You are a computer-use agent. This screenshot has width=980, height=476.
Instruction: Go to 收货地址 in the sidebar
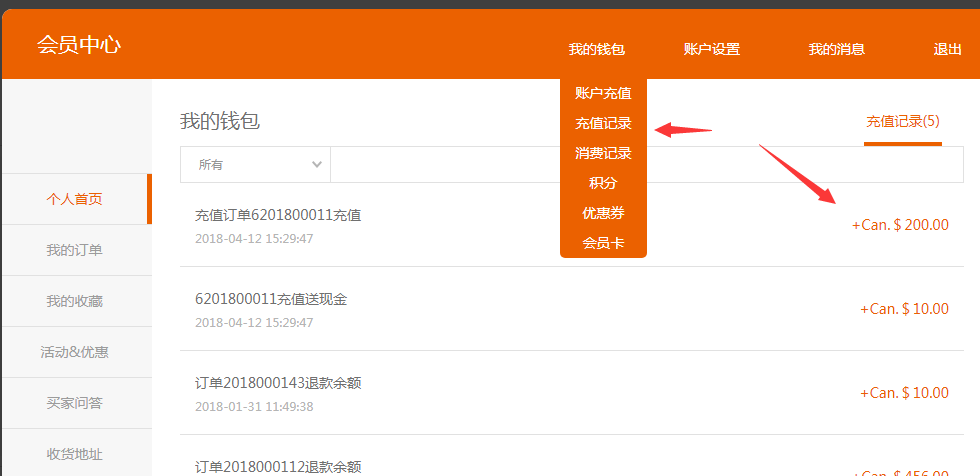(75, 454)
